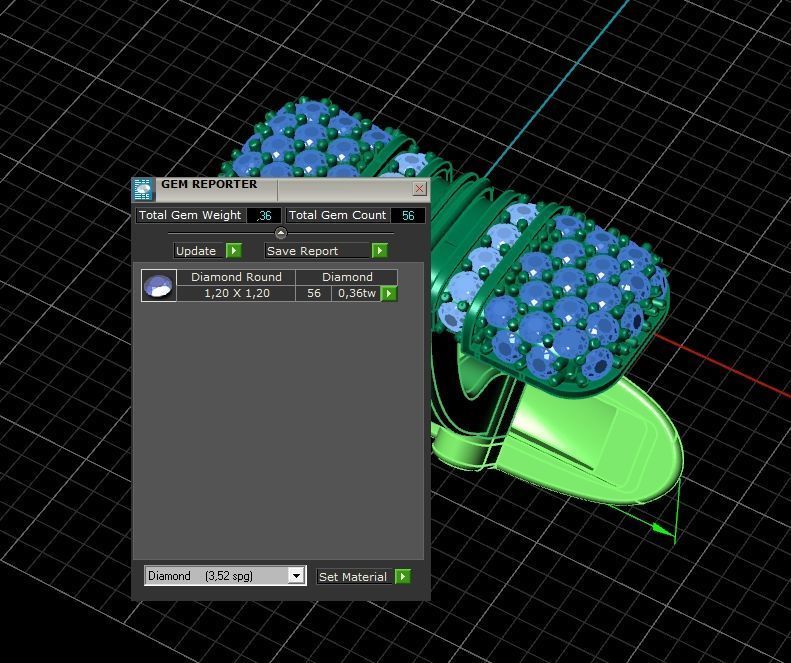Click the 'Total Gem Count' label
791x663 pixels.
coord(337,215)
